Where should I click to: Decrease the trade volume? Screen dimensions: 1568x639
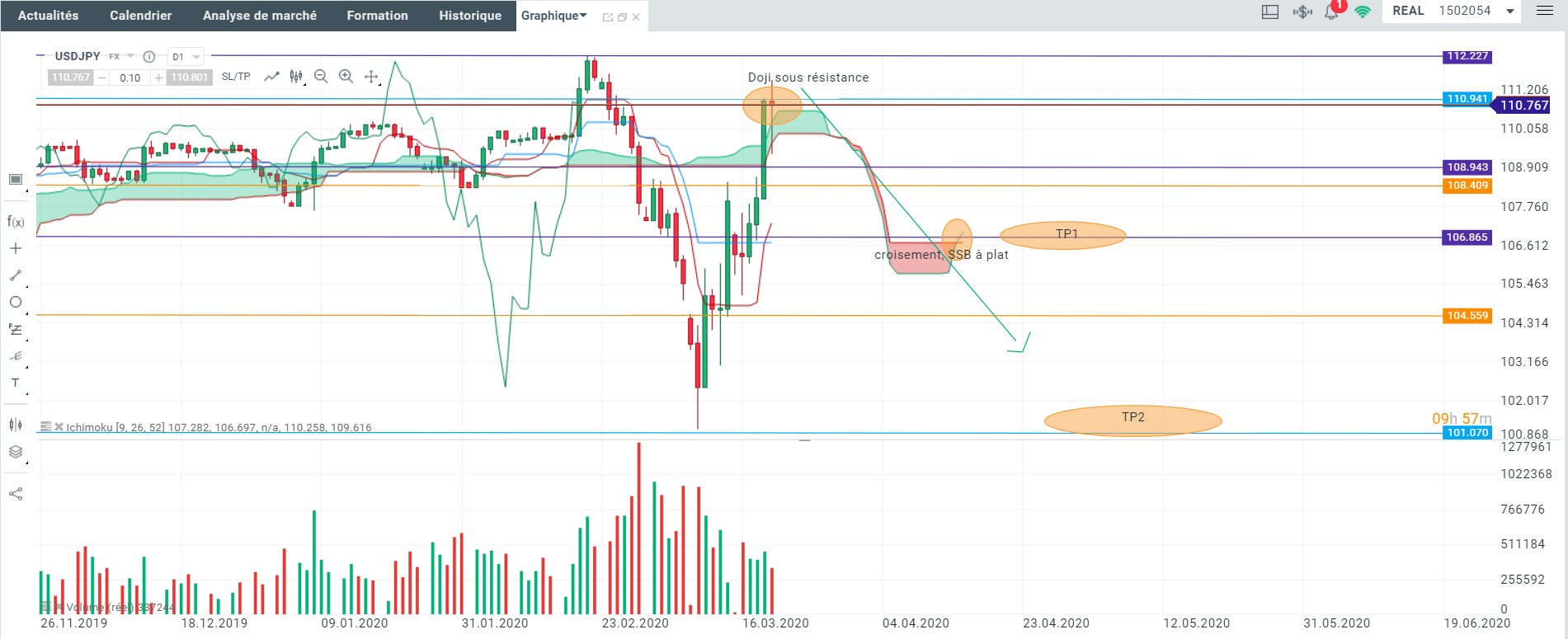[x=101, y=78]
